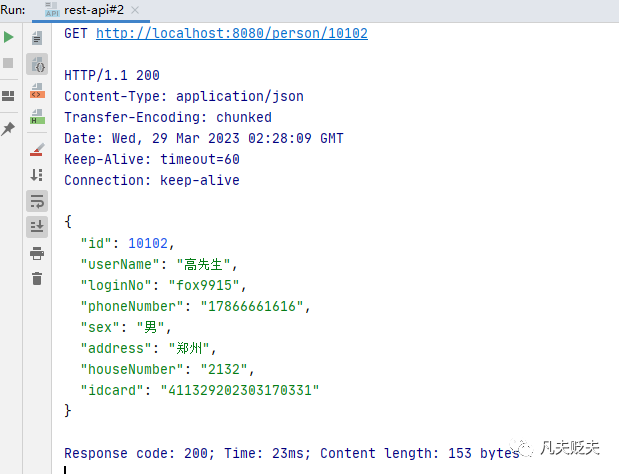This screenshot has width=619, height=474.
Task: Toggle Scroll to End icon
Action: 37,227
